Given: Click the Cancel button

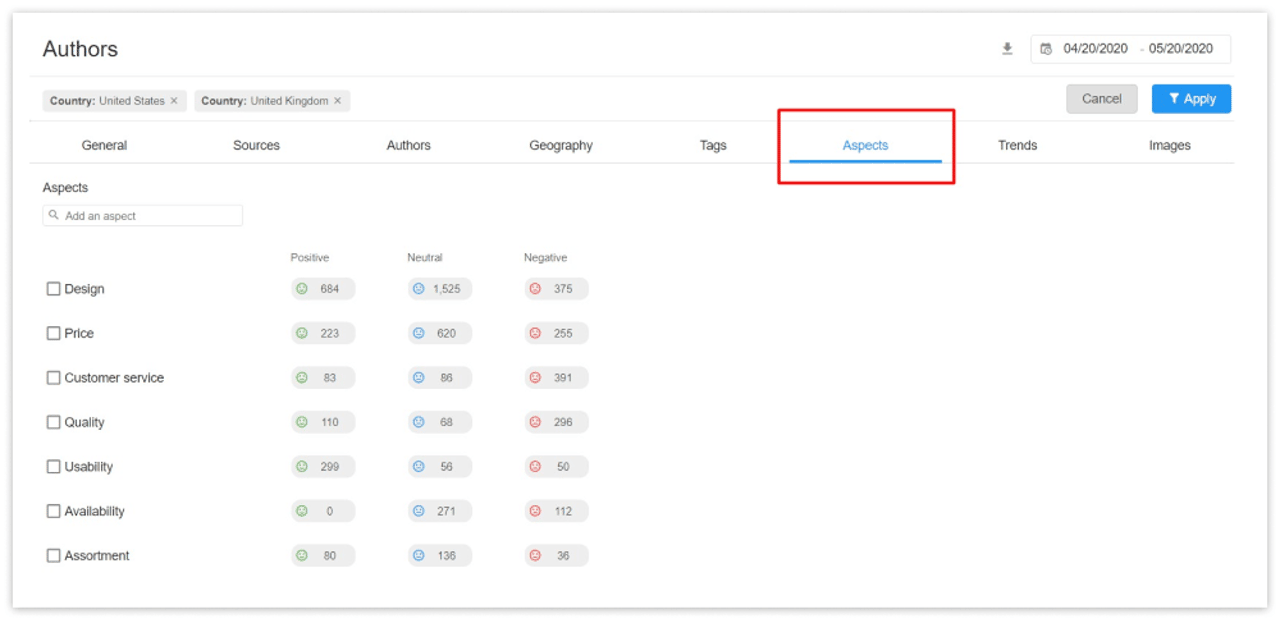Looking at the screenshot, I should 1101,98.
